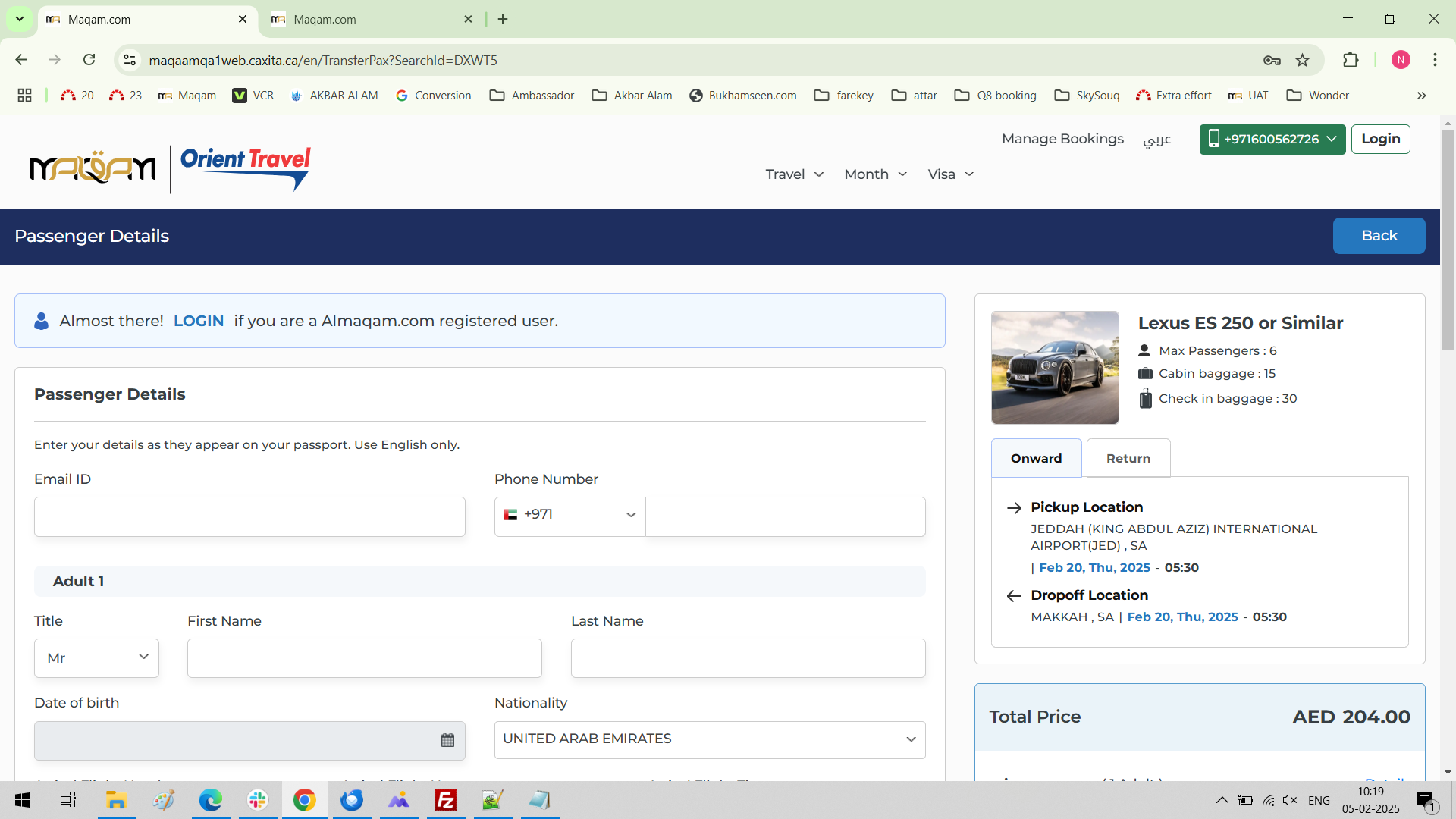
Task: Bookmark page with the star icon
Action: [1302, 60]
